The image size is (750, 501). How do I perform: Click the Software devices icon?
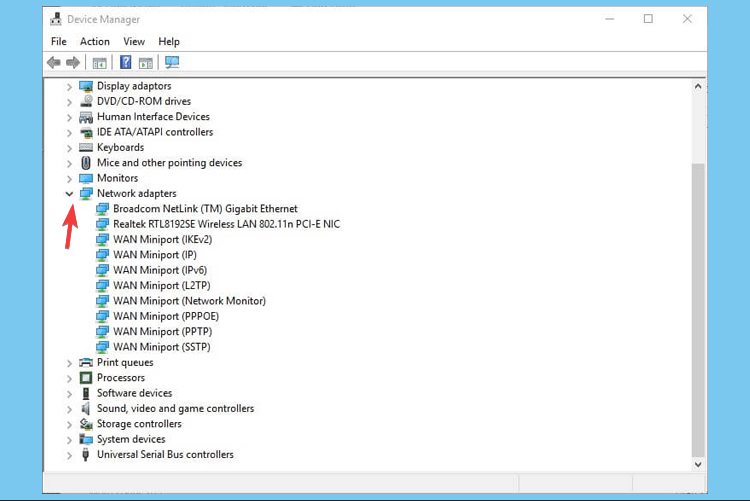pyautogui.click(x=86, y=393)
